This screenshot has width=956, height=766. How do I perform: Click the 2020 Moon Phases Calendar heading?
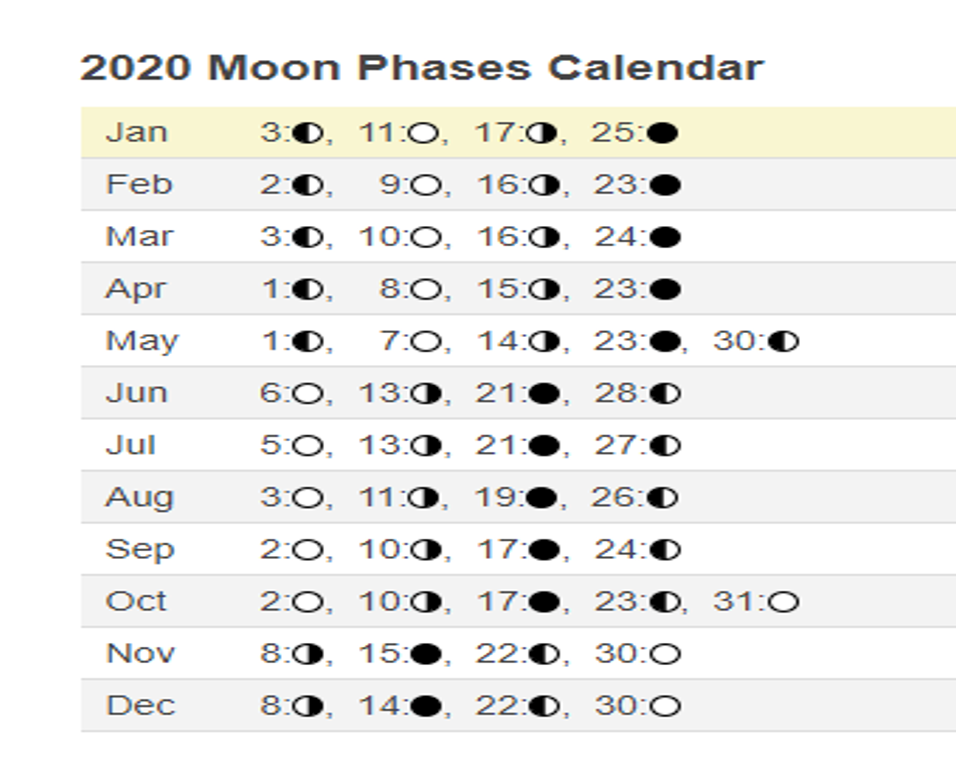click(422, 67)
